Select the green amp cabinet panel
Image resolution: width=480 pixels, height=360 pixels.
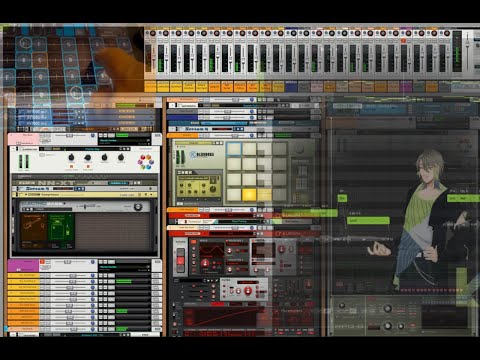tap(61, 228)
